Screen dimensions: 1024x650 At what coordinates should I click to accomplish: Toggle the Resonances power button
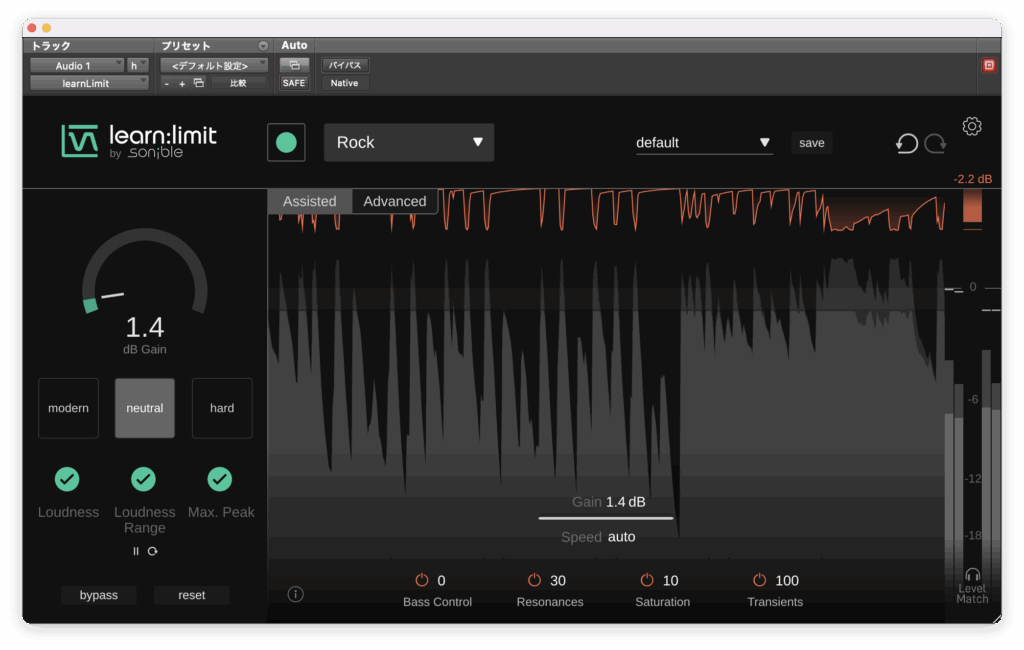pyautogui.click(x=534, y=580)
